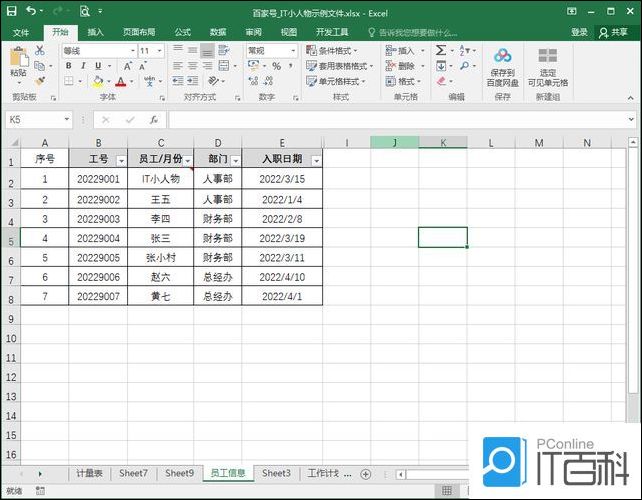
Task: Apply percent style to the cells
Action: (276, 66)
